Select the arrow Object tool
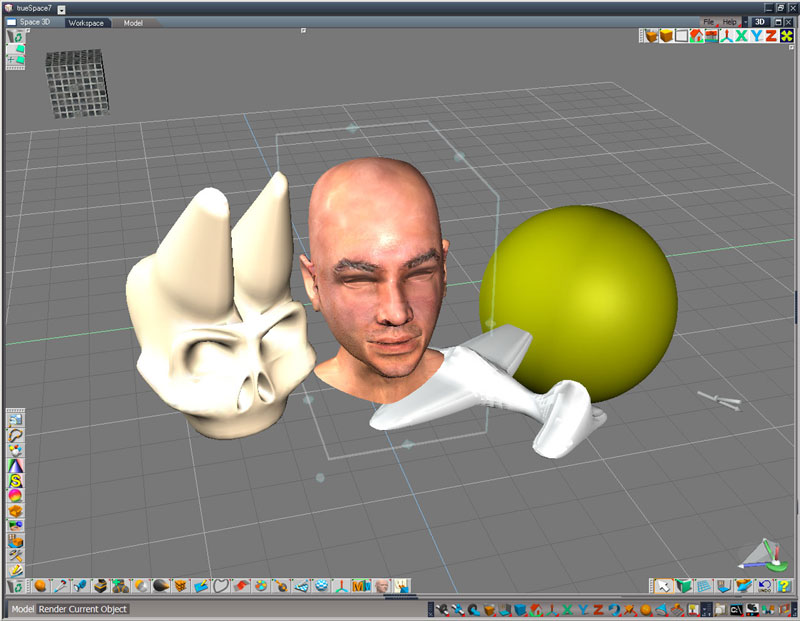800x621 pixels. 663,586
